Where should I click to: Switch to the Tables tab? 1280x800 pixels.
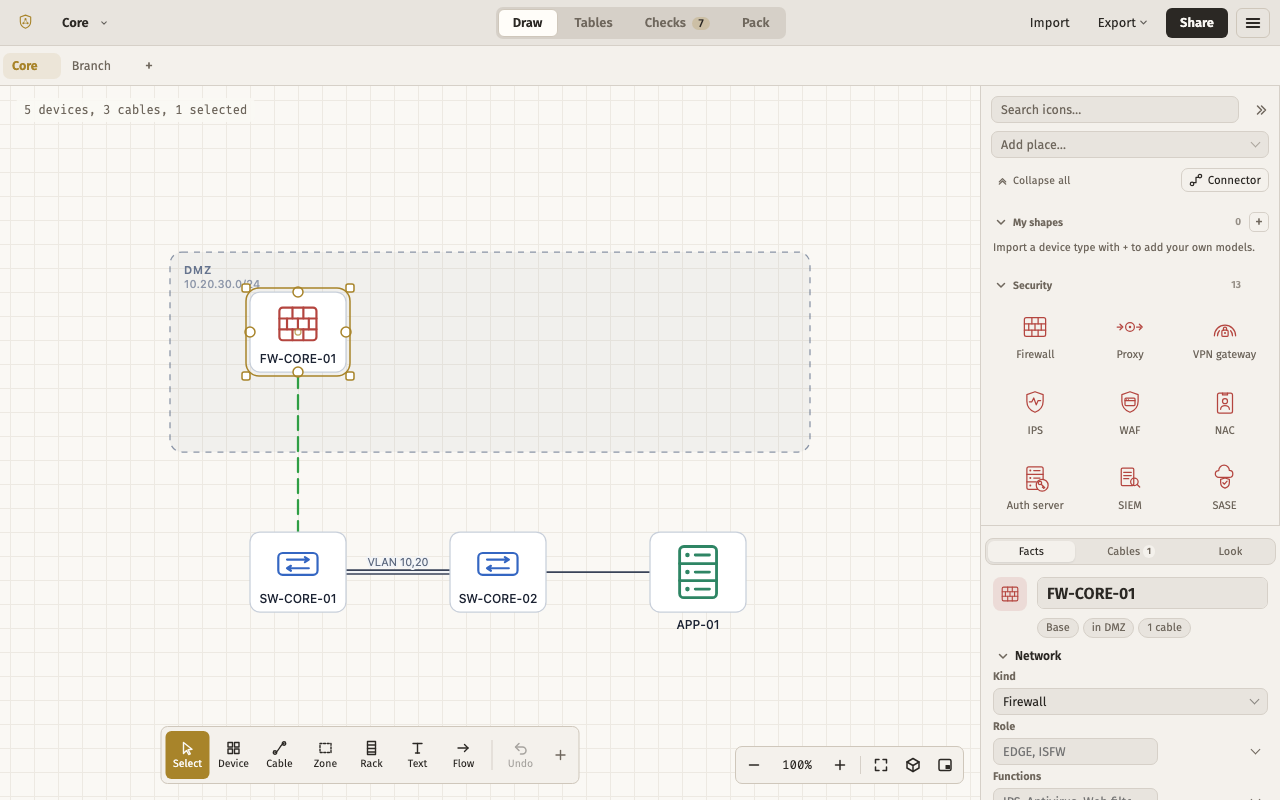(x=593, y=22)
